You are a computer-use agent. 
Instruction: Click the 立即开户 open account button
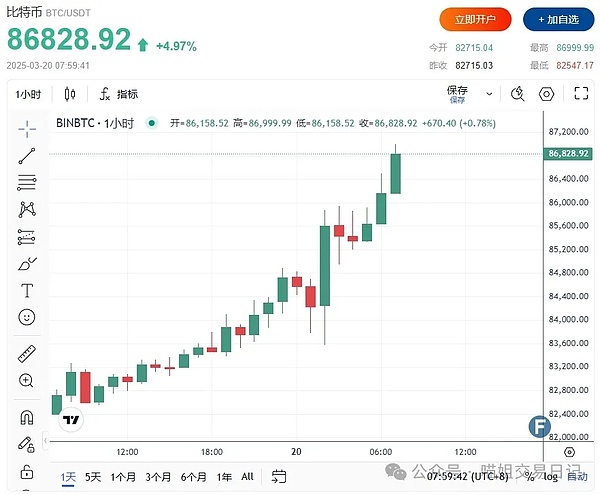[x=475, y=19]
